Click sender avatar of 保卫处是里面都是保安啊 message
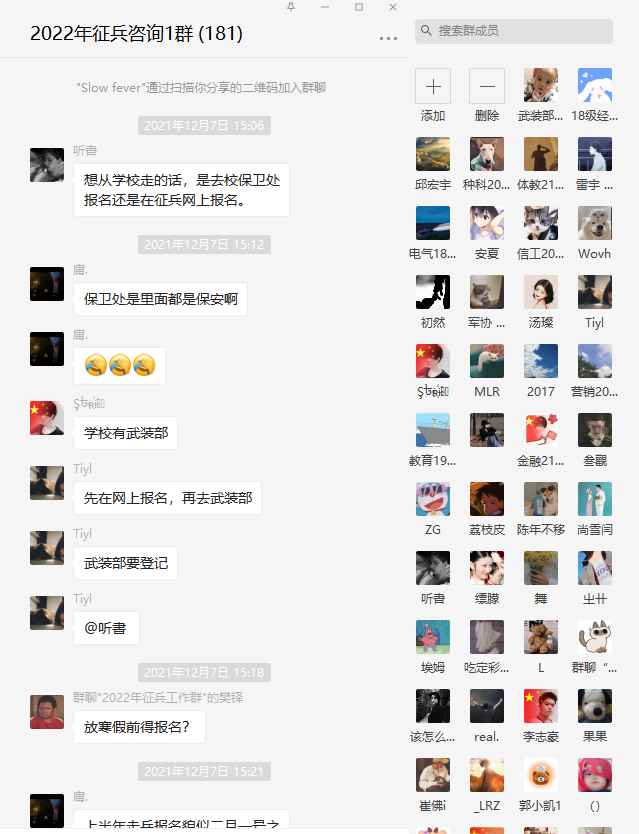 coord(47,284)
